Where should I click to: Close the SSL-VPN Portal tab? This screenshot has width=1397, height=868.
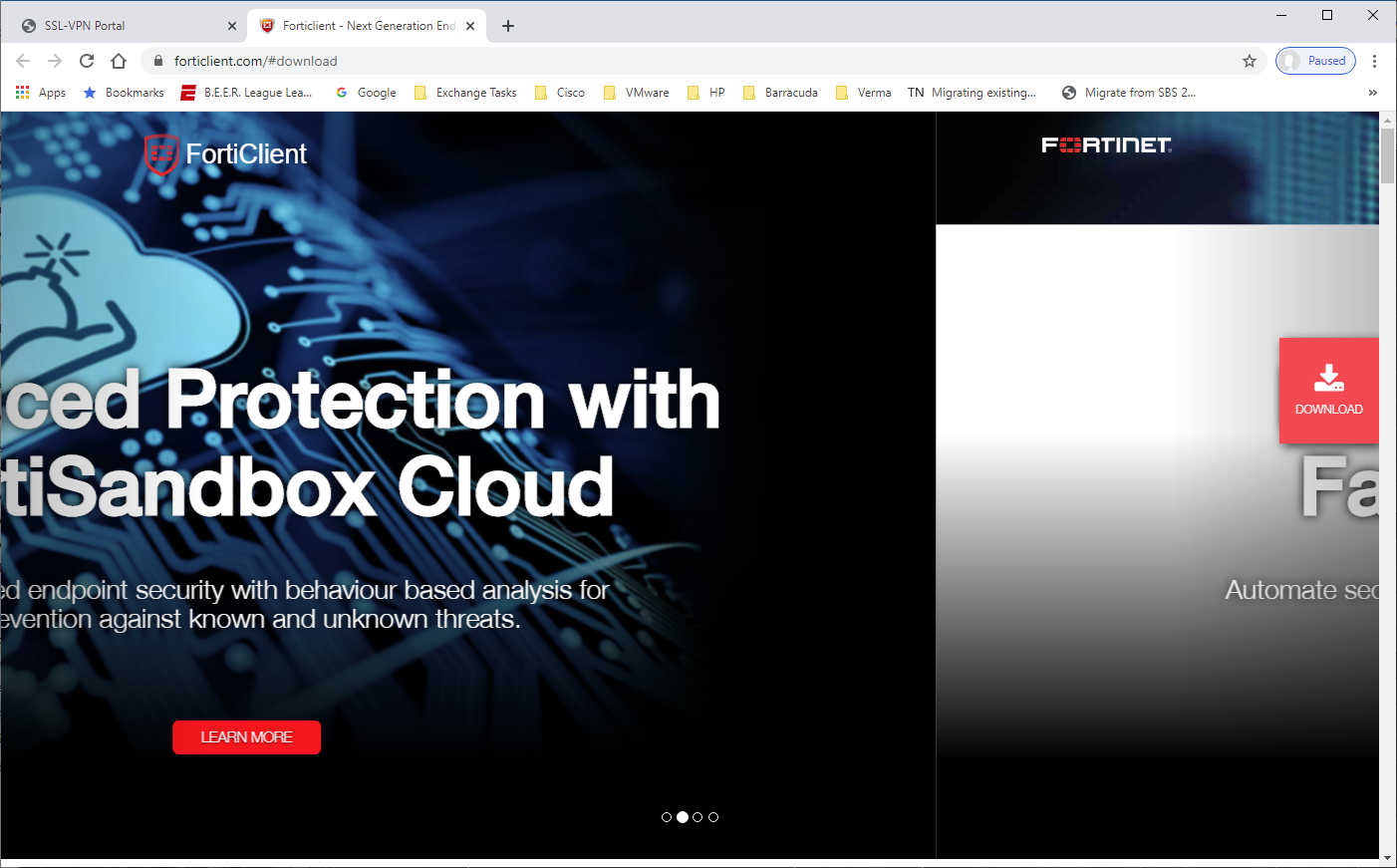(232, 26)
